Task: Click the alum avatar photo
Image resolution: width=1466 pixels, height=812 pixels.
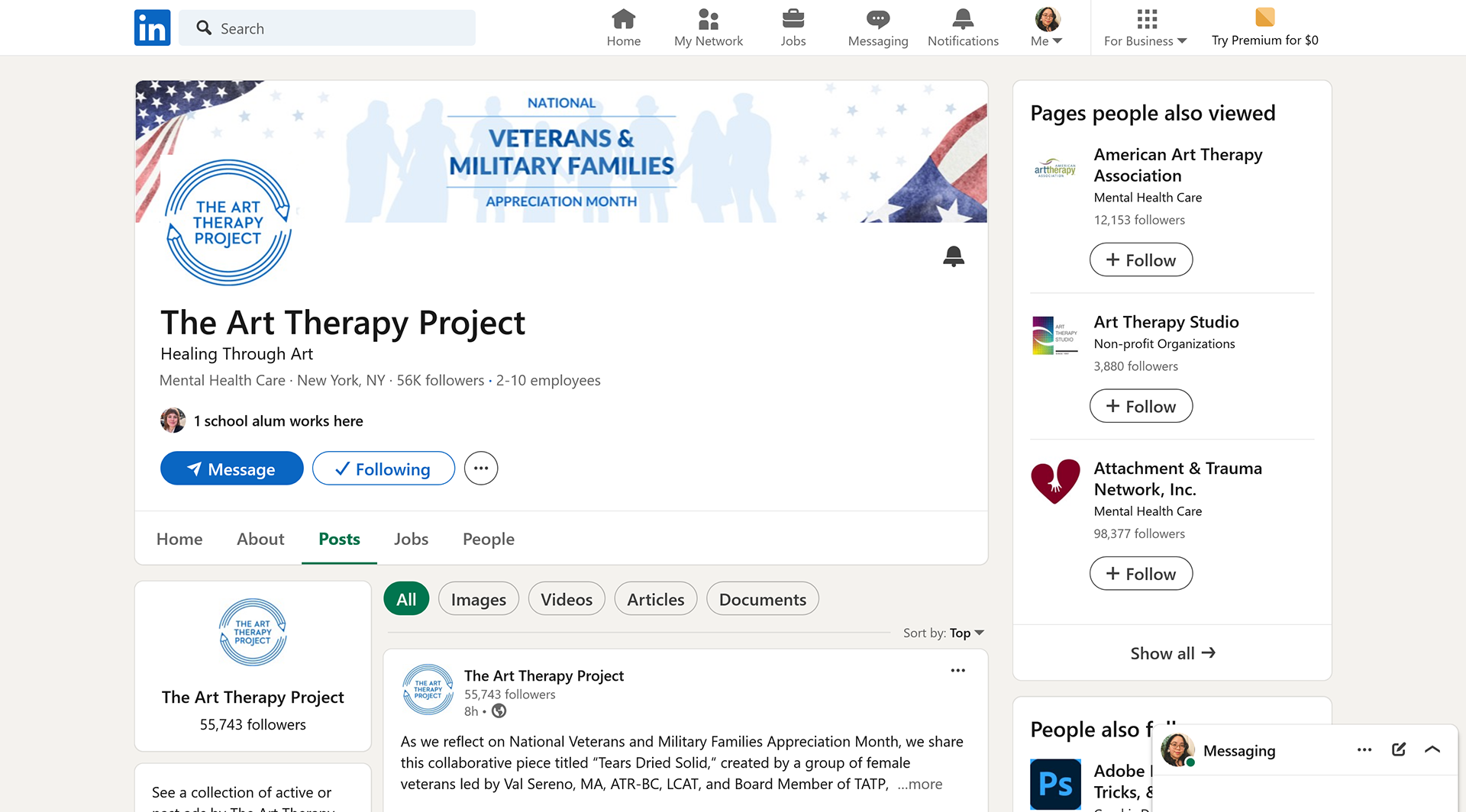Action: [x=173, y=420]
